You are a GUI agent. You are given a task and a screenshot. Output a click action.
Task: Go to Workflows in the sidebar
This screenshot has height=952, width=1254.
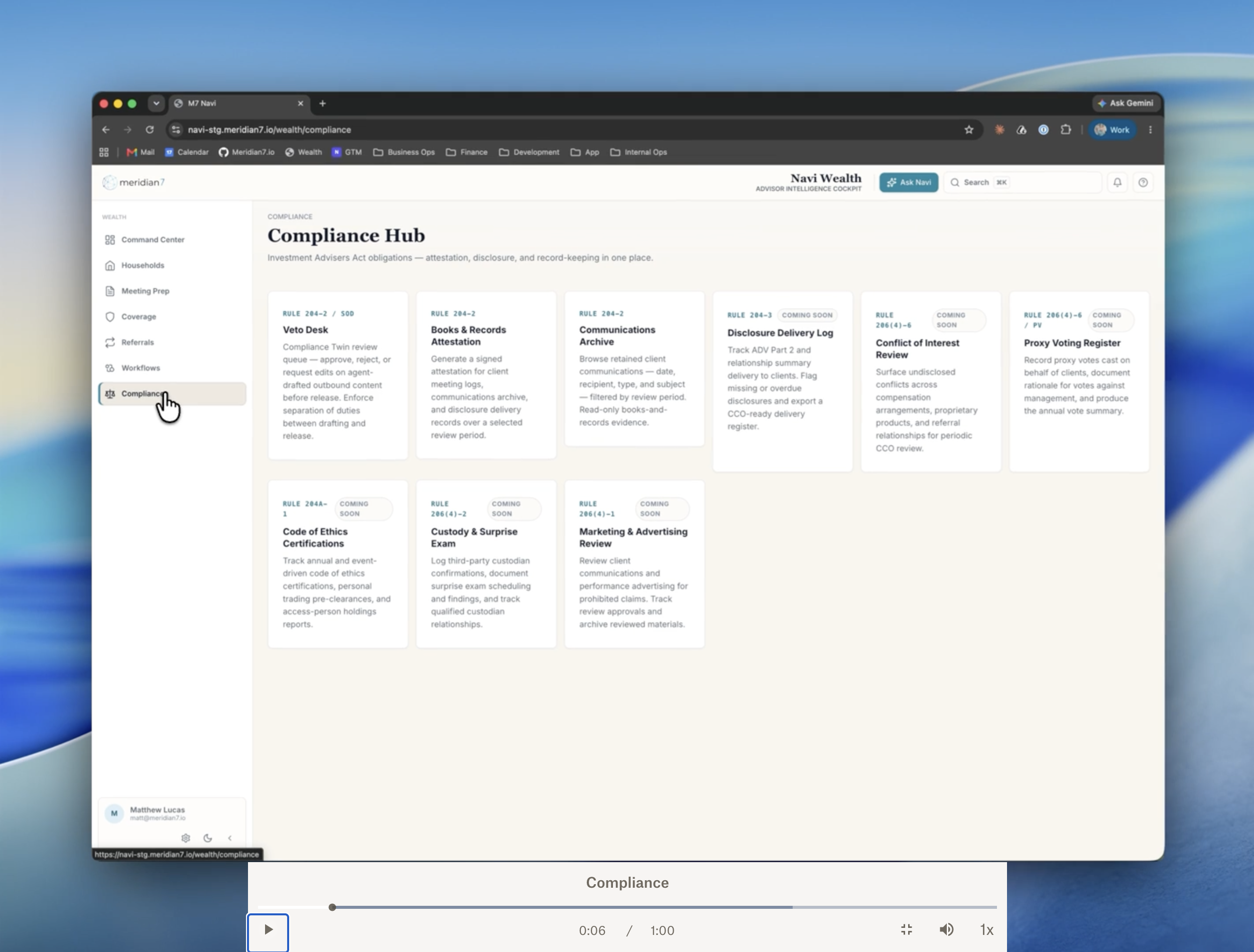coord(172,368)
